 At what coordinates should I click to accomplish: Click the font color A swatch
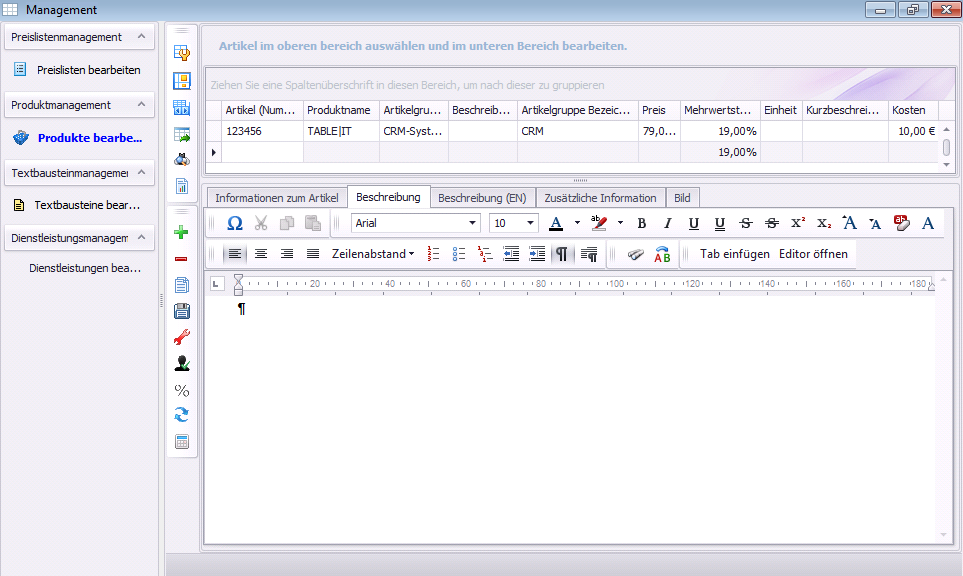pos(556,224)
